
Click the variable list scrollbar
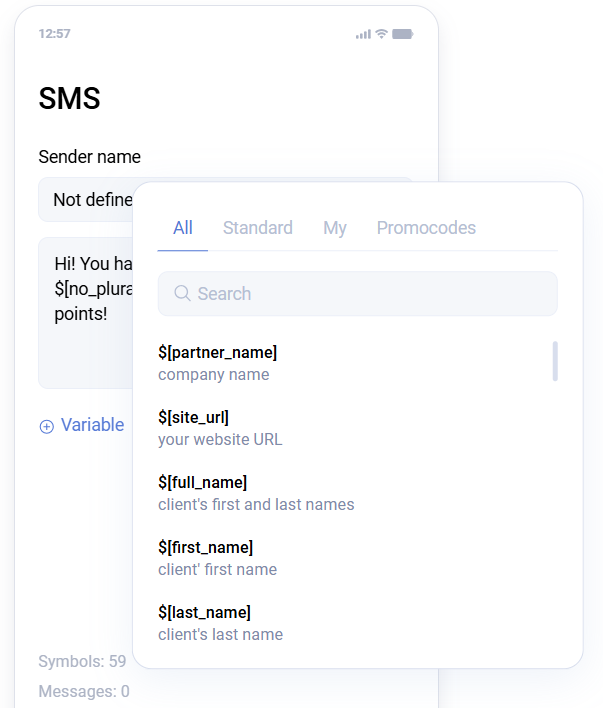coord(555,361)
